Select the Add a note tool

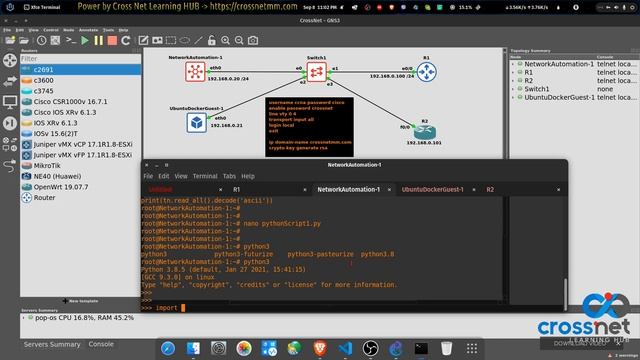click(x=143, y=40)
